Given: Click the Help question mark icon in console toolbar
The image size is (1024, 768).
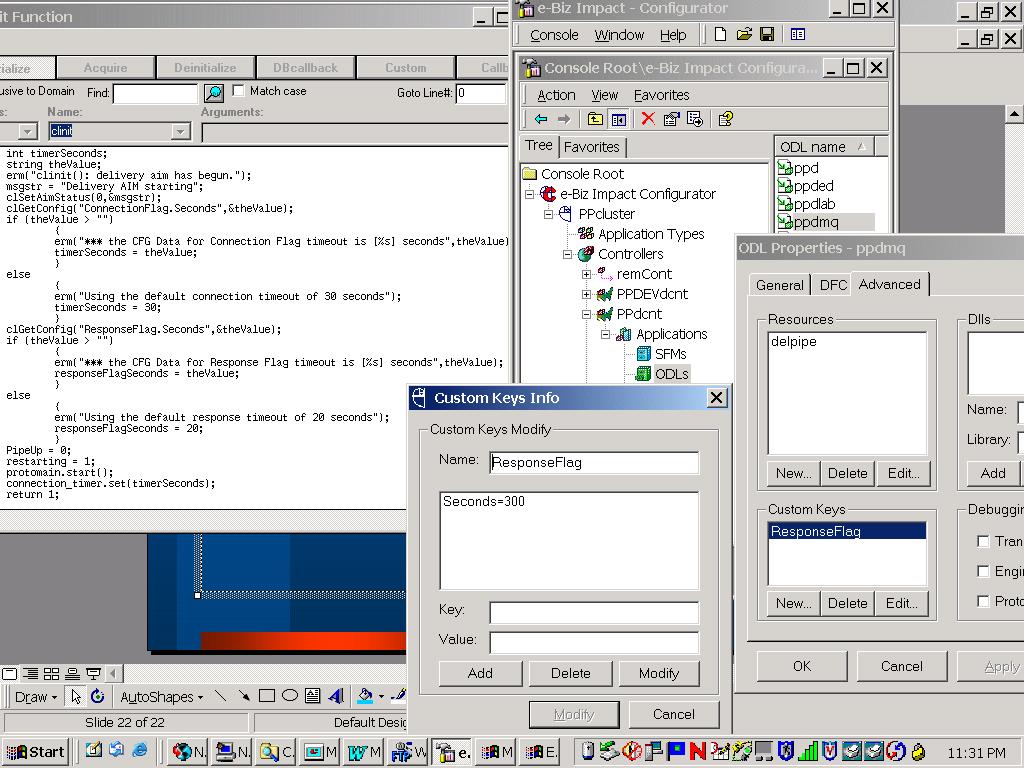Looking at the screenshot, I should click(726, 119).
